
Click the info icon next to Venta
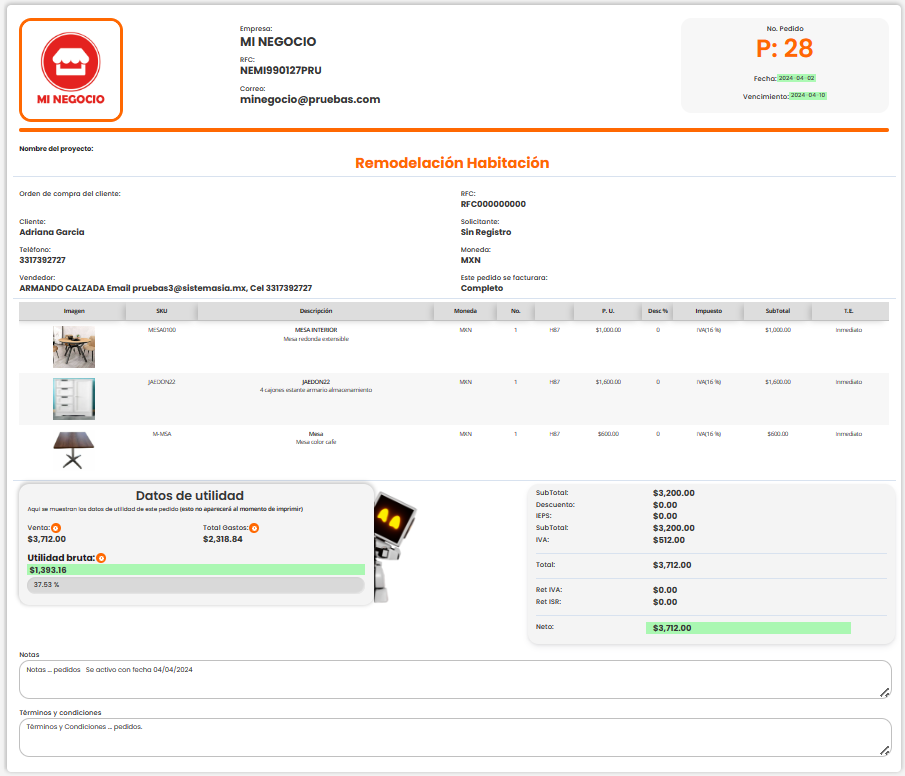point(56,527)
